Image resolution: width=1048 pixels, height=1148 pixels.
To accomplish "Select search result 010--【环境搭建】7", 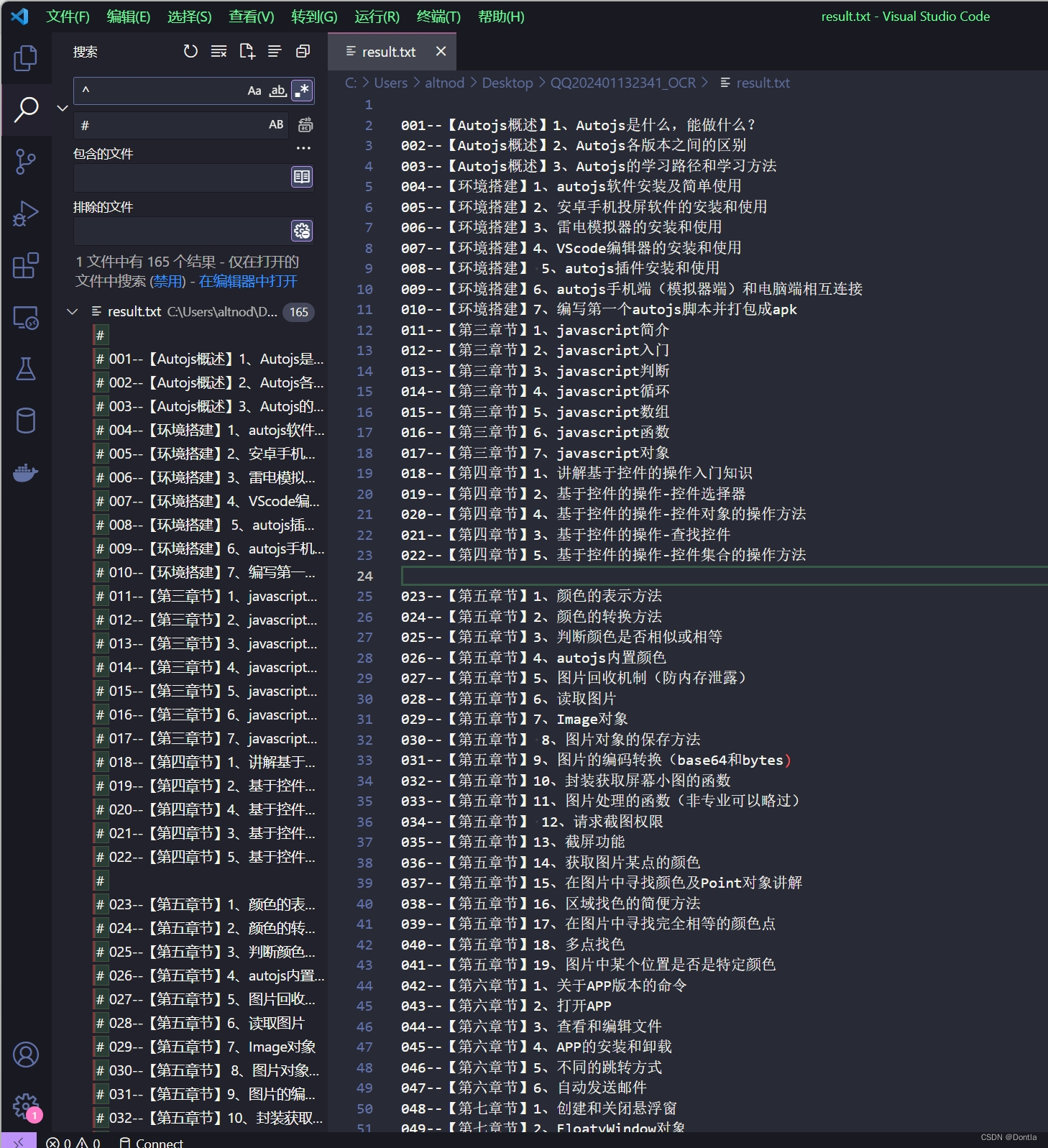I will pos(208,572).
